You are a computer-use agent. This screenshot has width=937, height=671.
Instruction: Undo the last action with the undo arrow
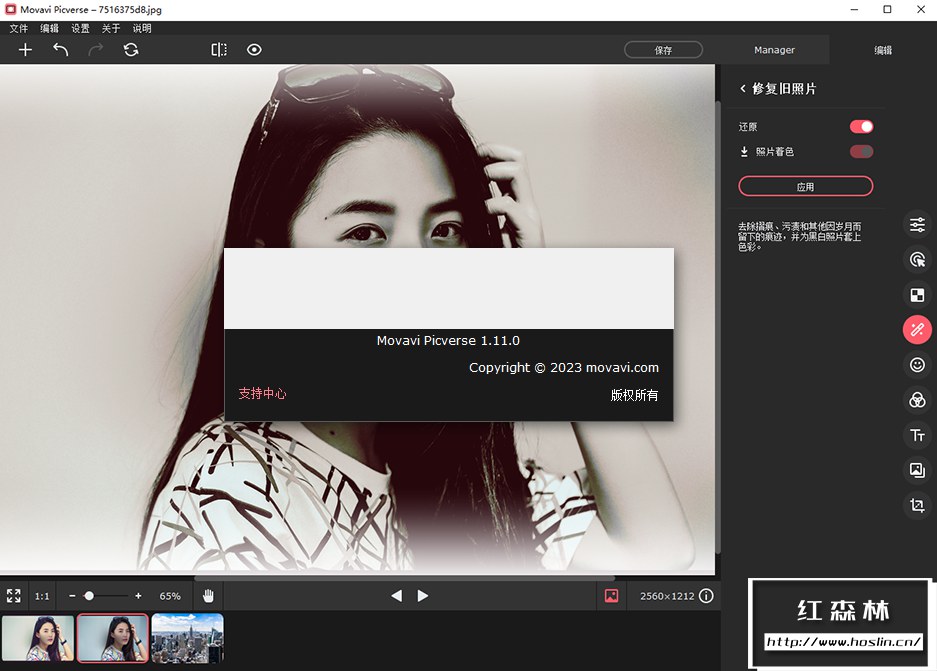[60, 50]
